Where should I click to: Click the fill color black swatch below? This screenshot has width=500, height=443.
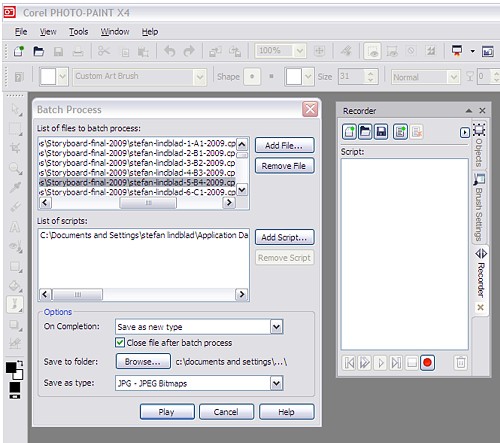pos(14,387)
